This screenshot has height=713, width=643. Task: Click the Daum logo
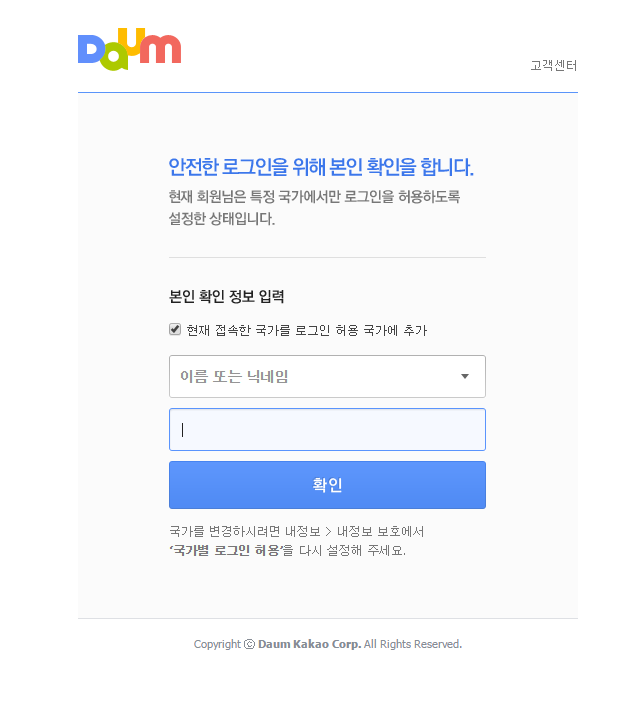(x=130, y=49)
